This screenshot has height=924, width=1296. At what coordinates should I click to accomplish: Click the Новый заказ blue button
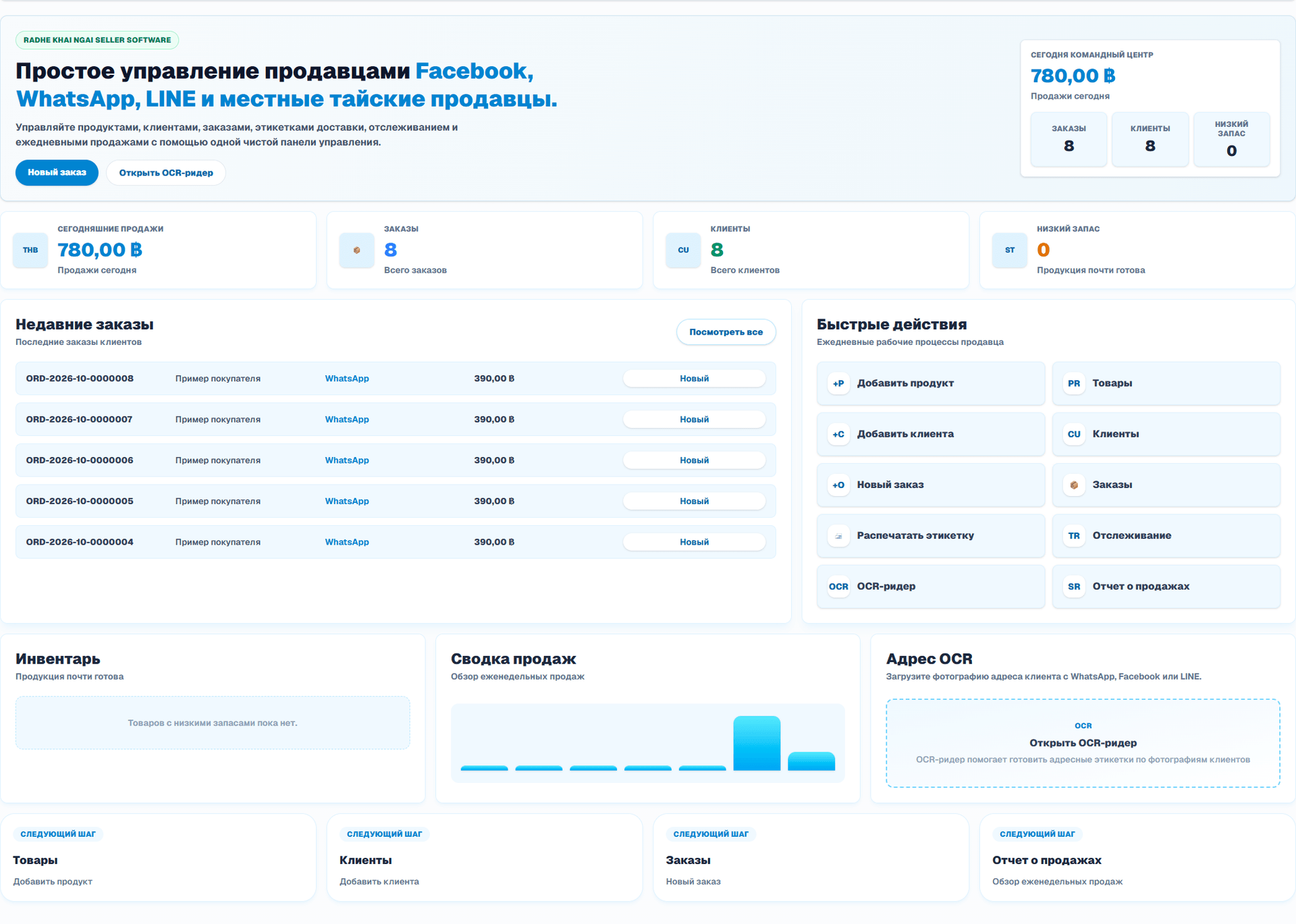[57, 173]
